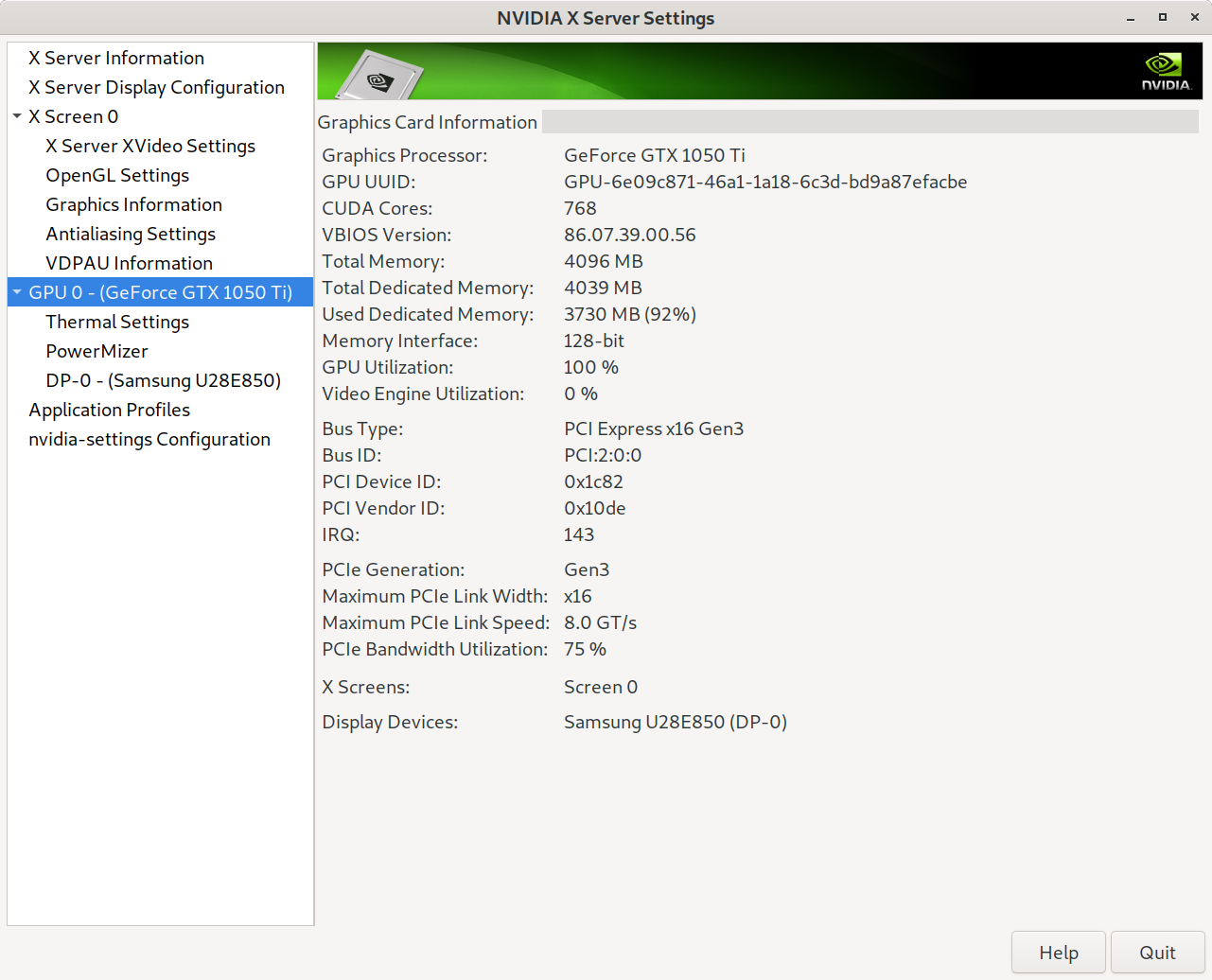Show VDPAU Information page

(x=129, y=263)
